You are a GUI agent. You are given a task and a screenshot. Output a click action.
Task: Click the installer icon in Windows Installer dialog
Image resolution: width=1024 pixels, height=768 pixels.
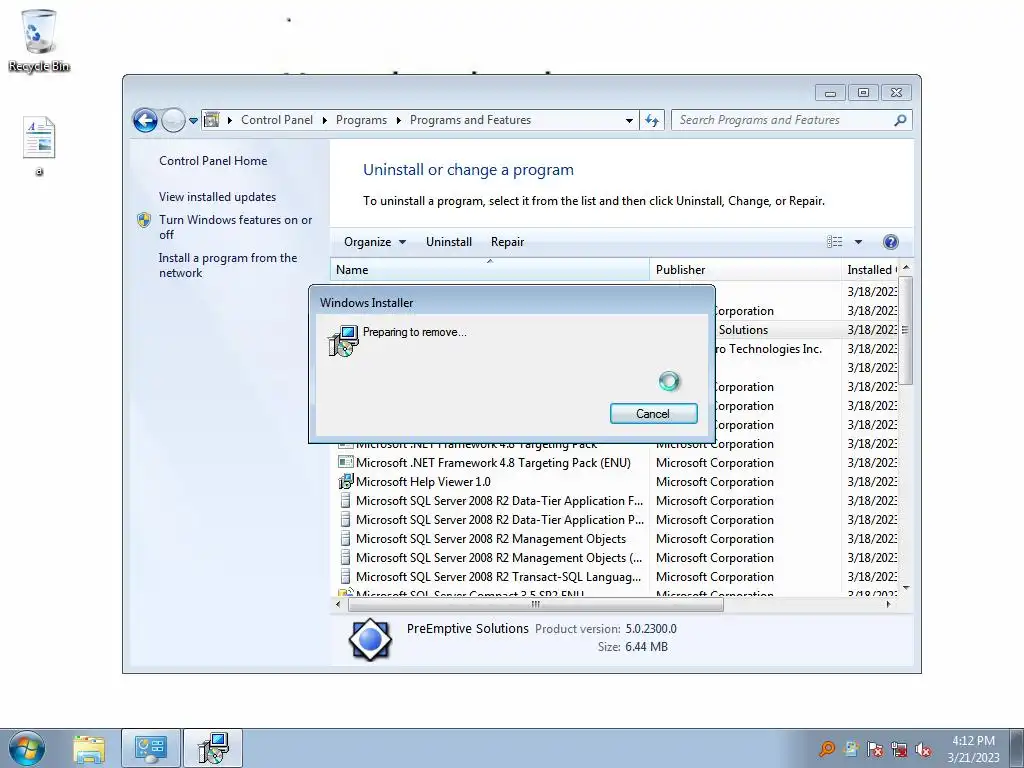pos(343,341)
